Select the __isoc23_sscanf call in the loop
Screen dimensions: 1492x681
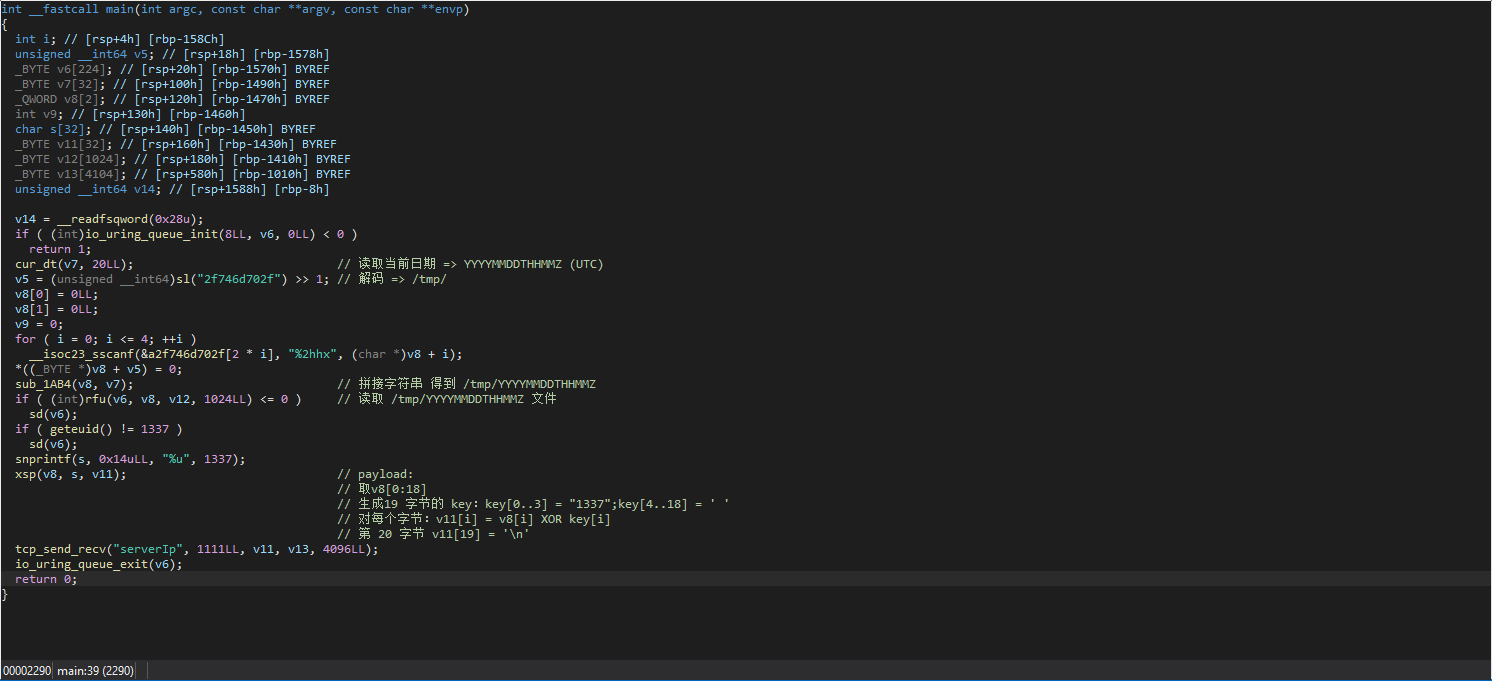[x=78, y=354]
